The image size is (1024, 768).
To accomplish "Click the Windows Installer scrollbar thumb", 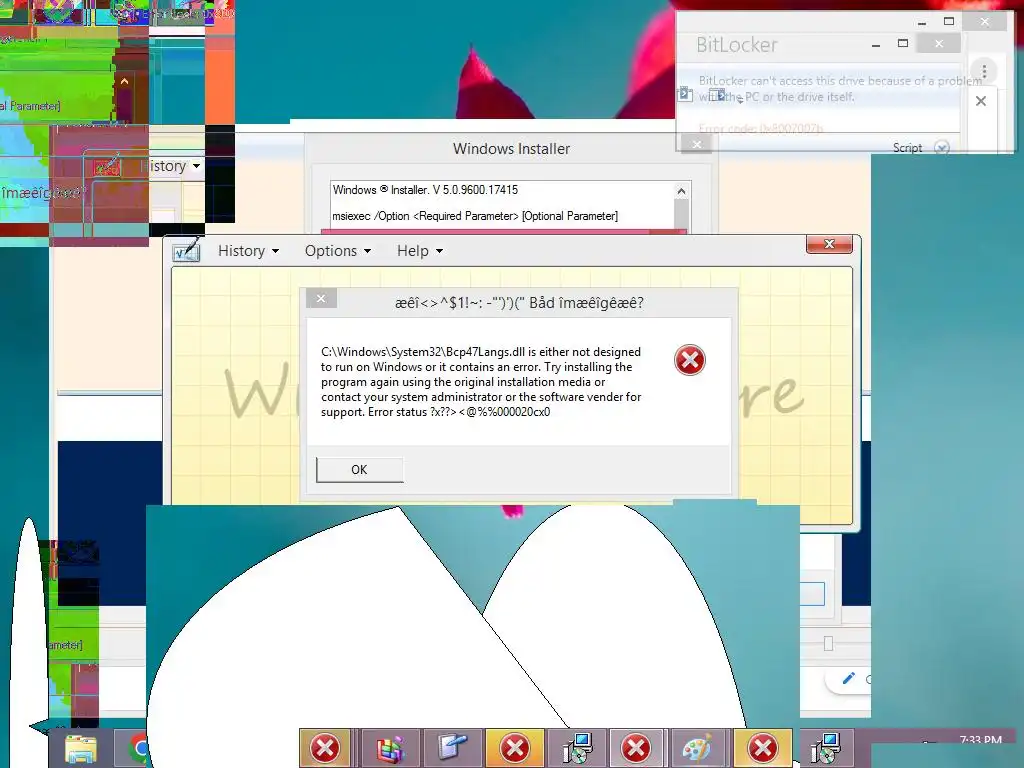I will pyautogui.click(x=681, y=214).
